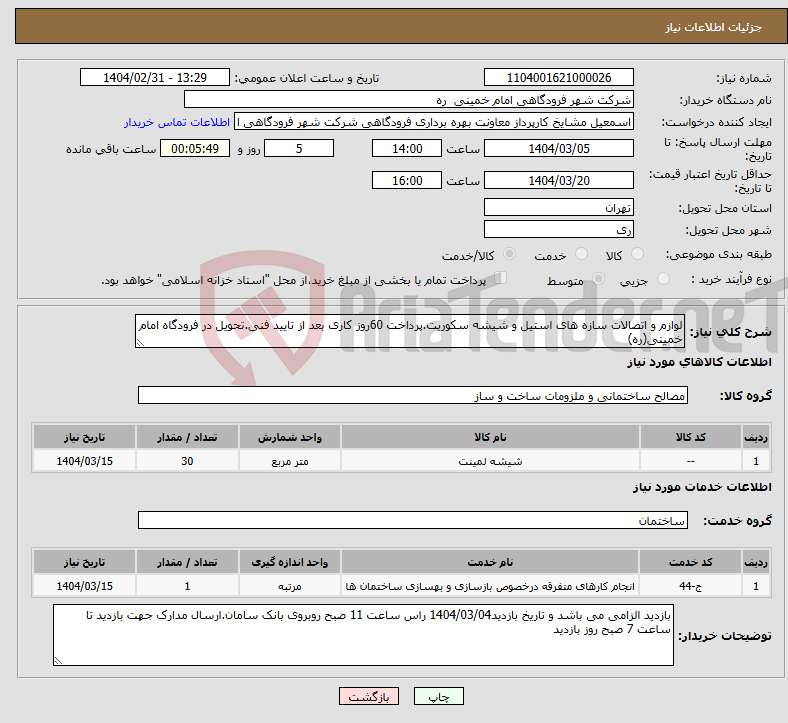Screen dimensions: 788x723
Task: Click goods table header واحد شمارش
Action: tap(290, 437)
